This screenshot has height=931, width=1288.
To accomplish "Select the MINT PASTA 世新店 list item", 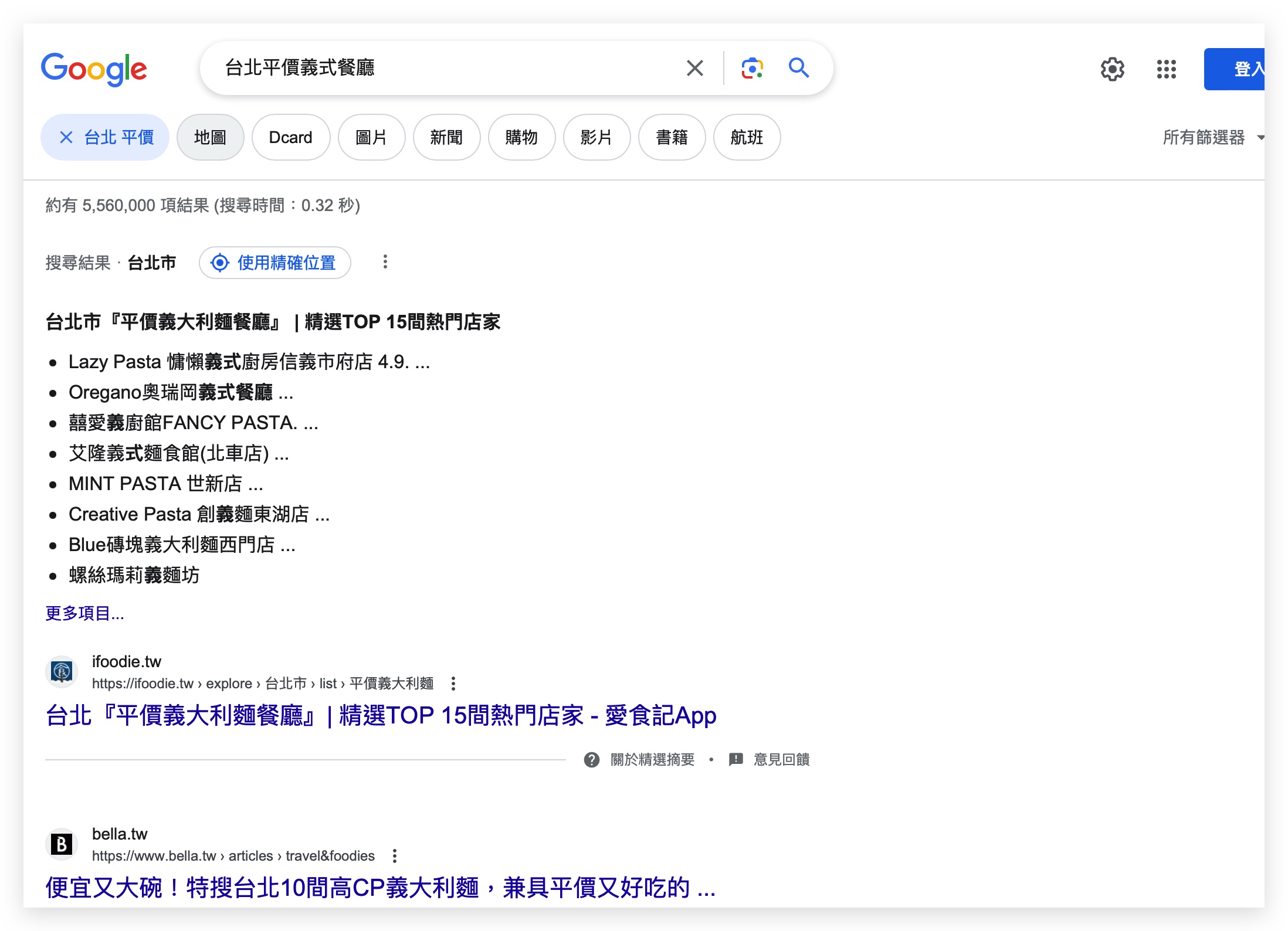I will [x=166, y=484].
